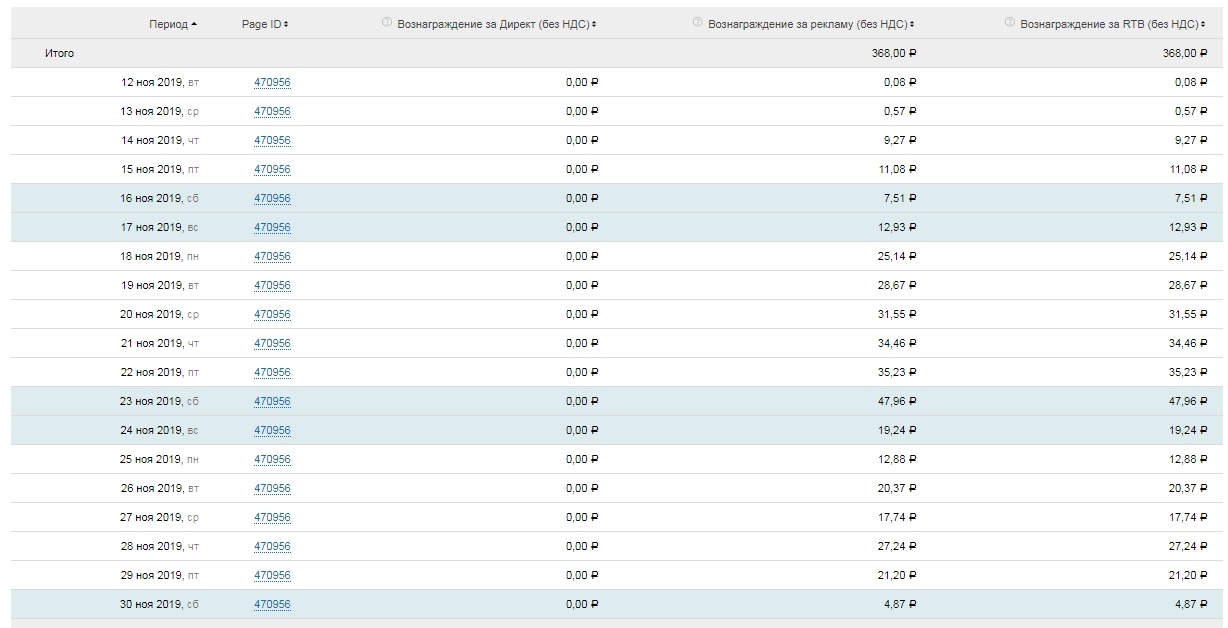The image size is (1228, 628).
Task: Open Page ID 470956 link for 20 ноя 2019
Action: 272,314
